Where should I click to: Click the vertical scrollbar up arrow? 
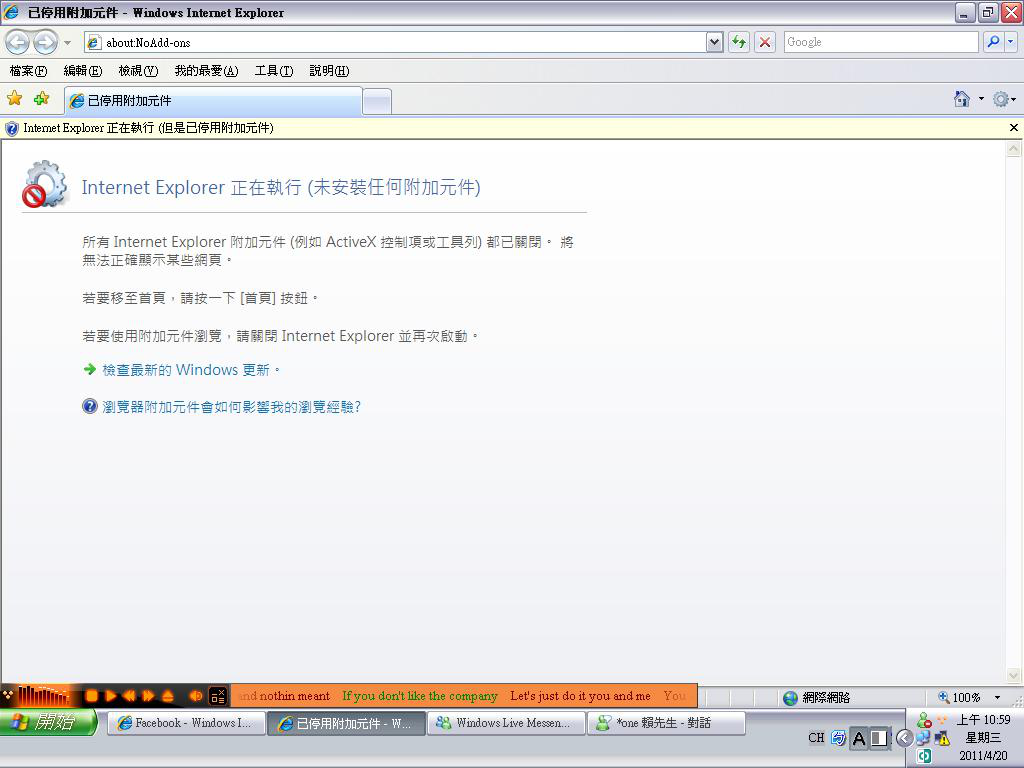pyautogui.click(x=1014, y=149)
